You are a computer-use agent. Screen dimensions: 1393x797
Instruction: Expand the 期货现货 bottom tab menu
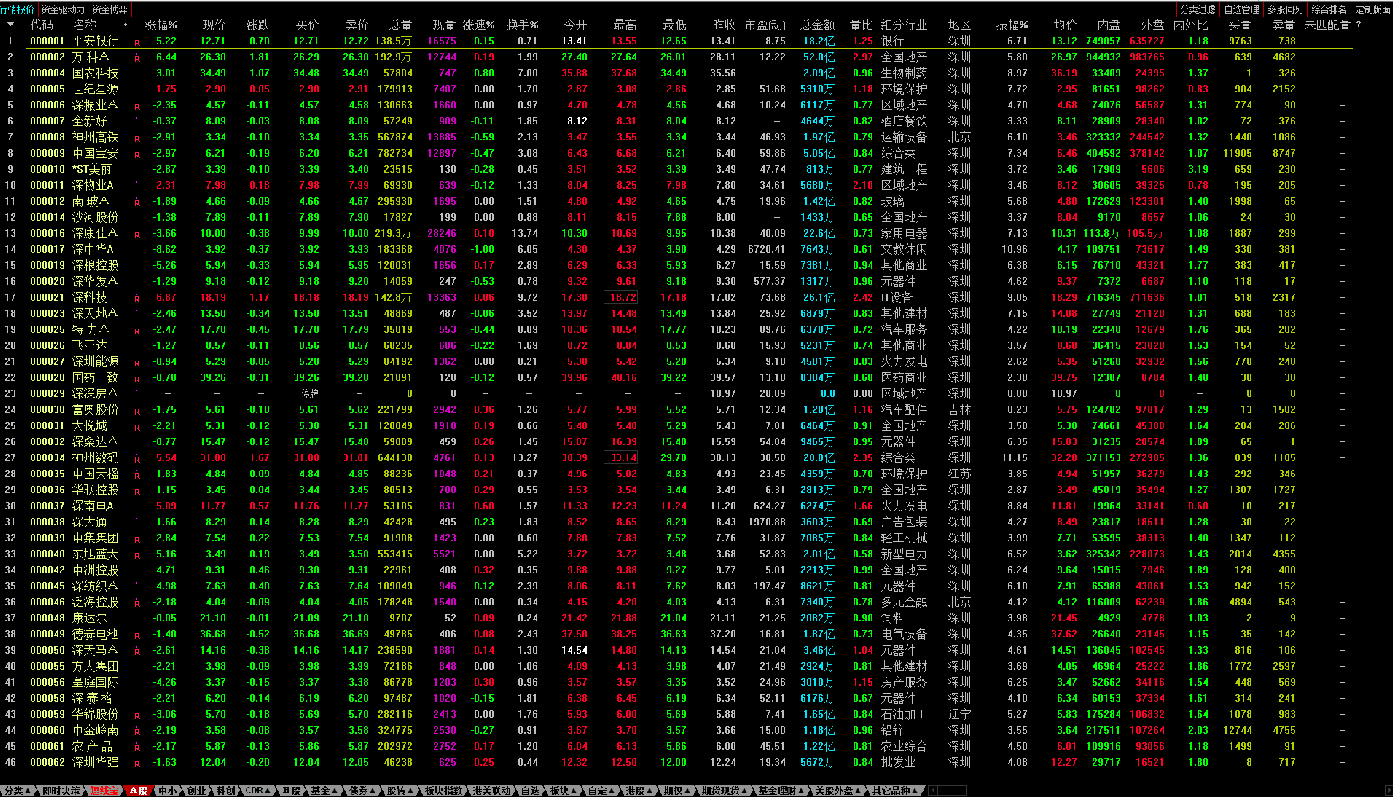coord(743,790)
